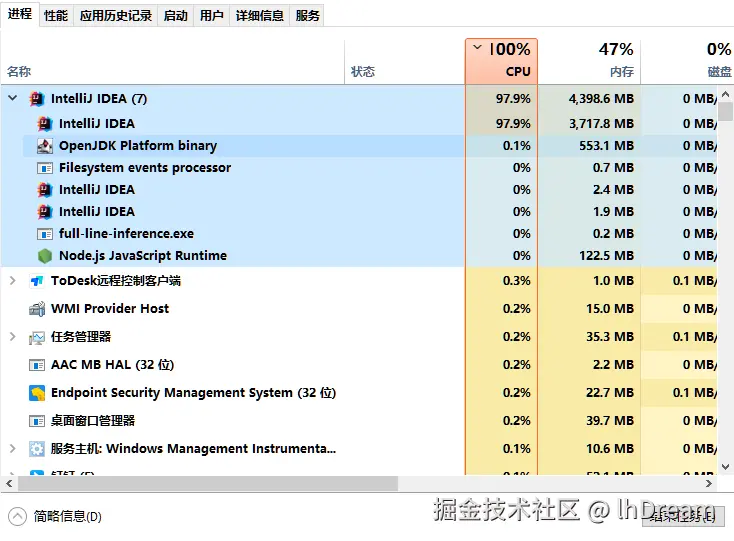Click the Endpoint Security Management System icon
The image size is (734, 541).
click(37, 393)
